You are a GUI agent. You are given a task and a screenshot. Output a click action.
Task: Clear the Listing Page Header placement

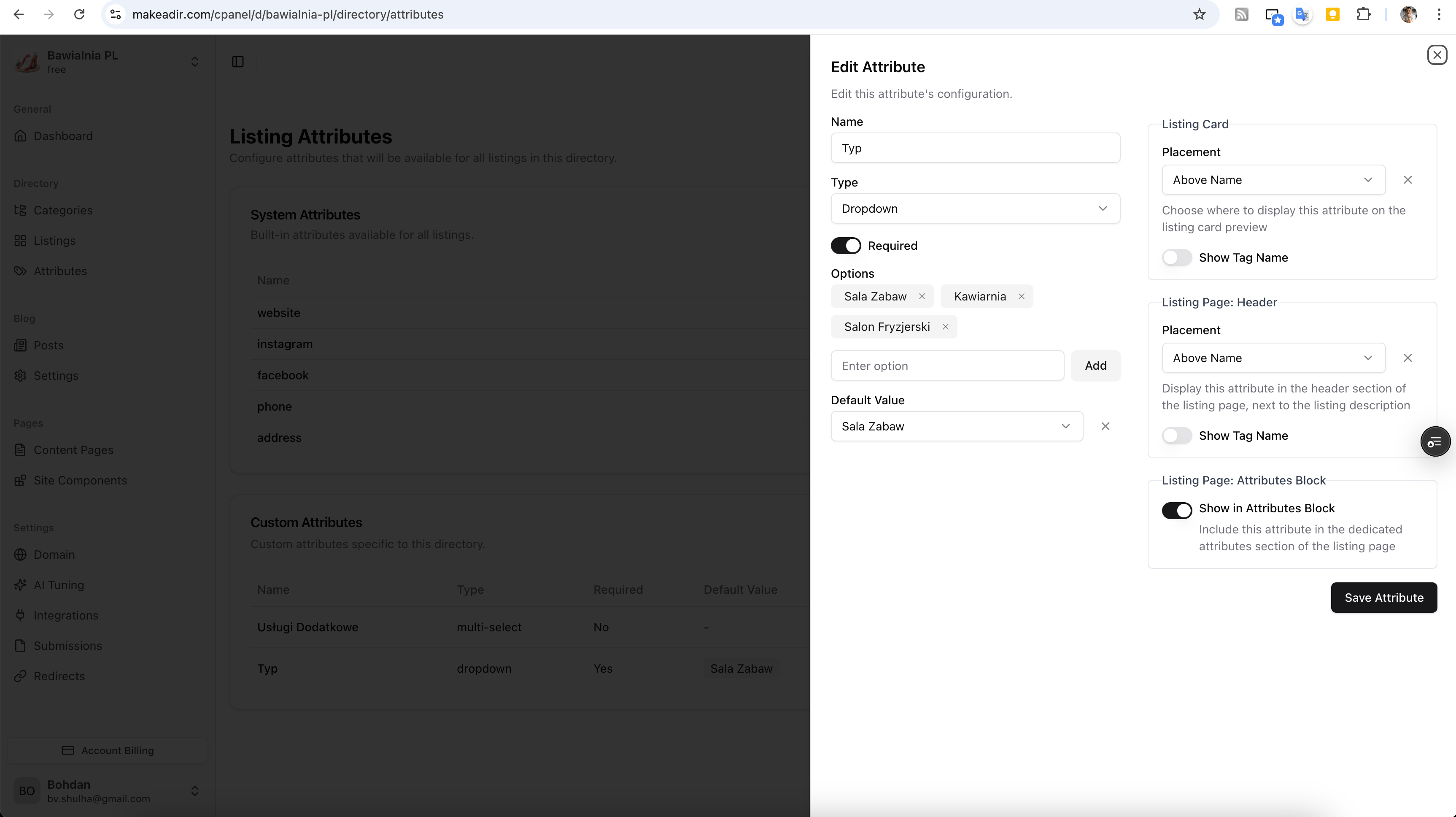[1407, 358]
